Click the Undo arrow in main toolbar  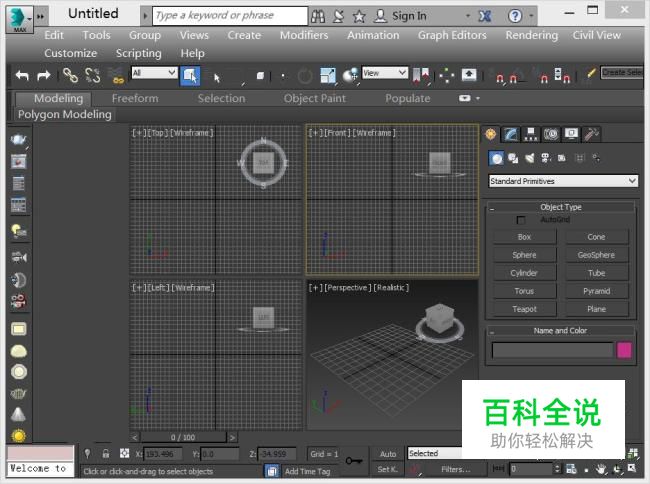click(22, 75)
